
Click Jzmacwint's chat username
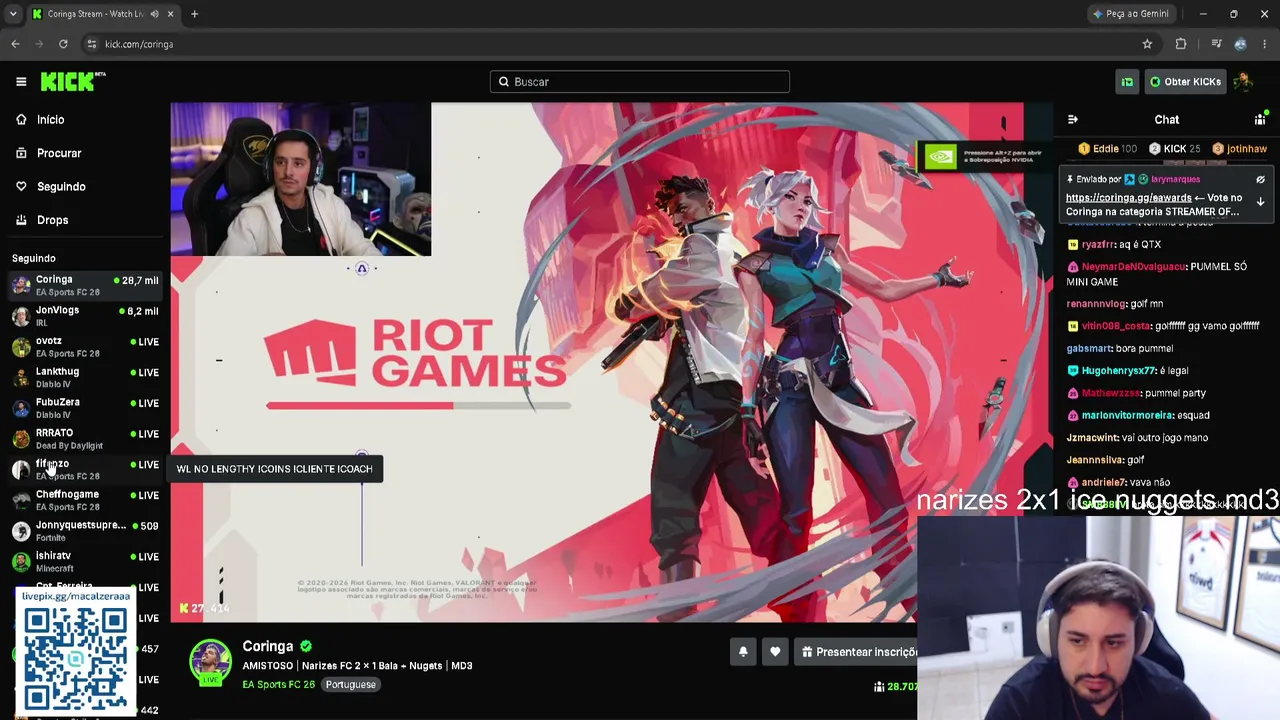[x=1092, y=438]
